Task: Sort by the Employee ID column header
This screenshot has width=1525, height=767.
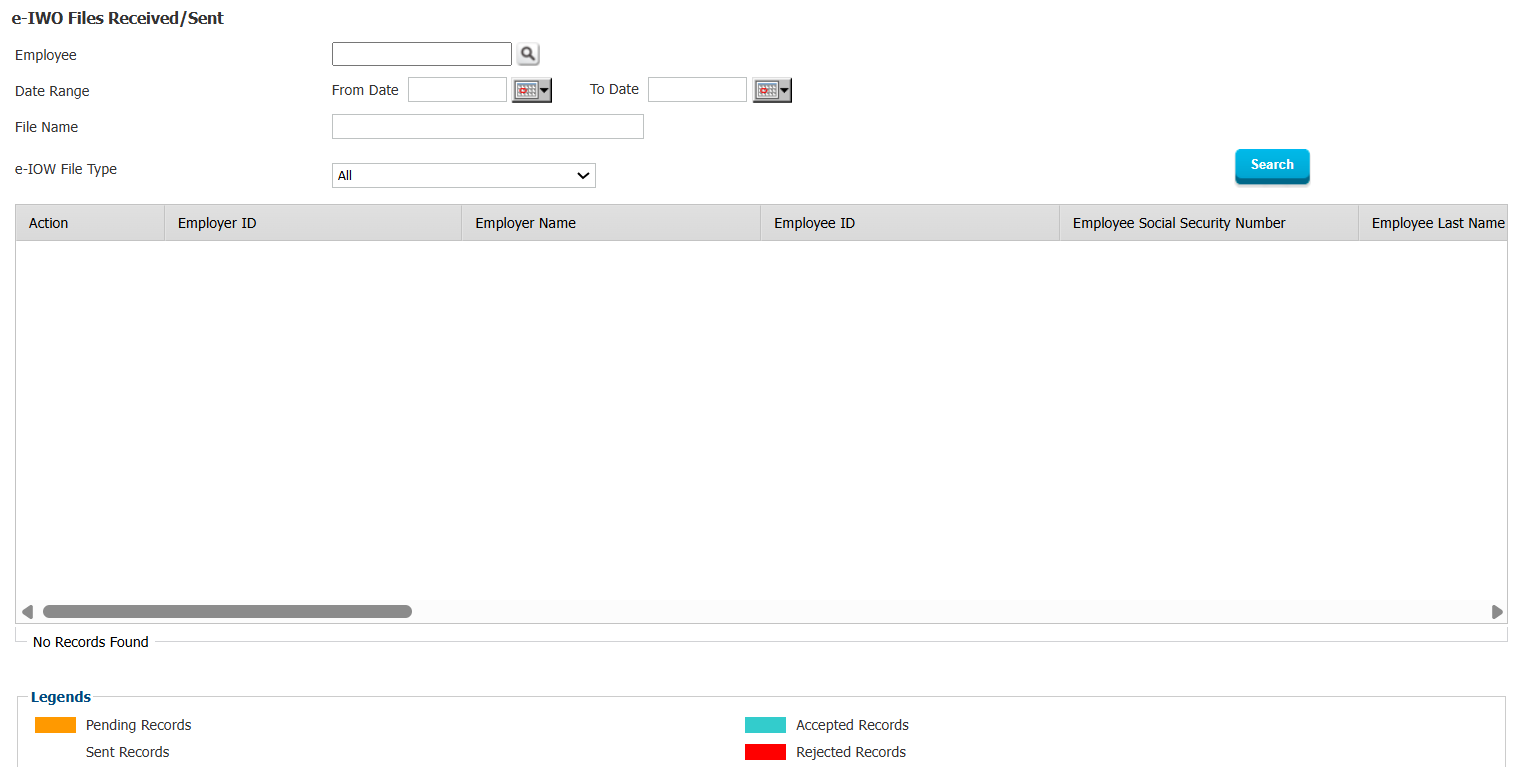Action: (x=910, y=223)
